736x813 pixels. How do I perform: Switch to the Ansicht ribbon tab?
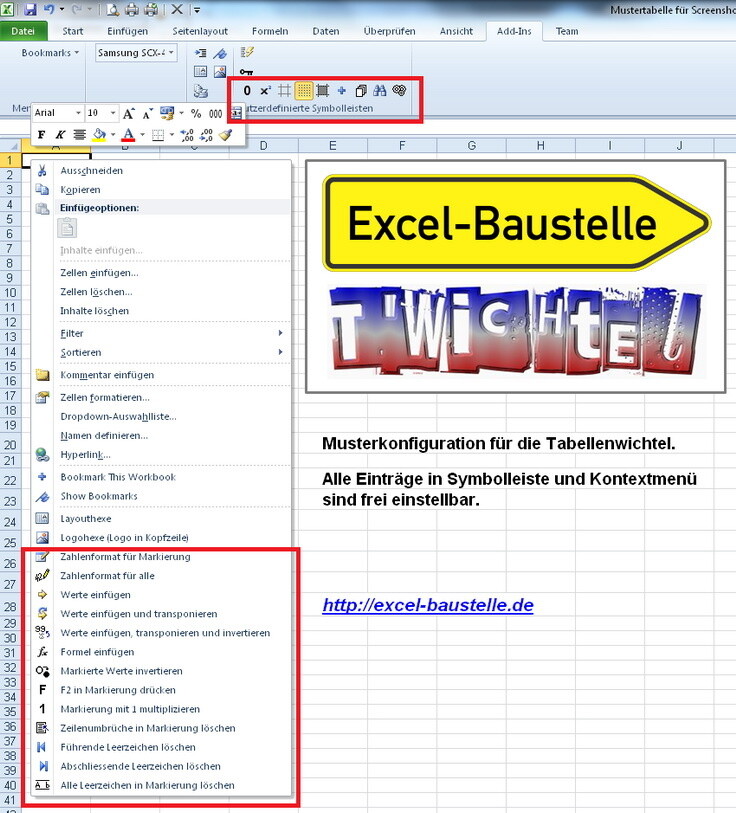click(456, 31)
